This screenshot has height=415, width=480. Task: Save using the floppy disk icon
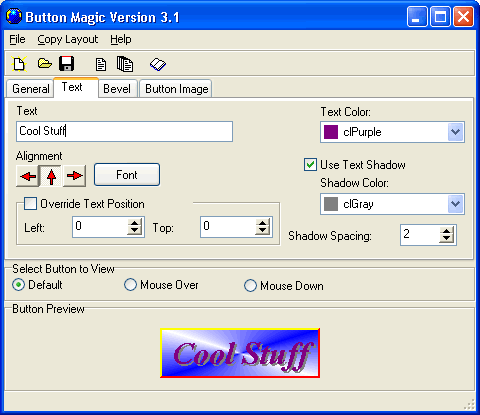[67, 63]
